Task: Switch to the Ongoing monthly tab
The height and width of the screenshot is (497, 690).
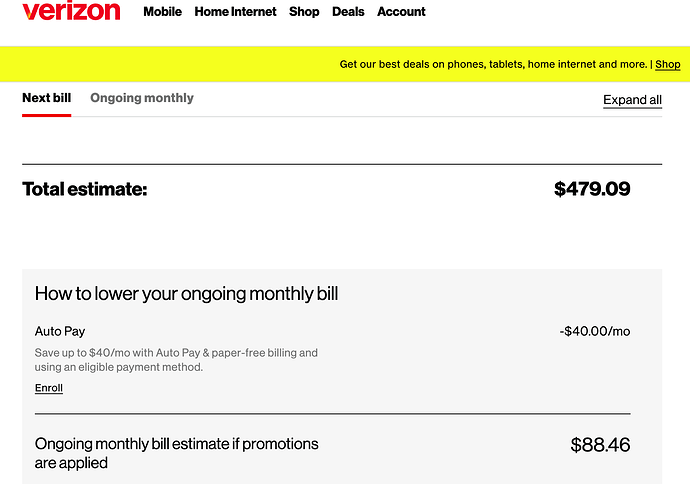Action: (142, 98)
